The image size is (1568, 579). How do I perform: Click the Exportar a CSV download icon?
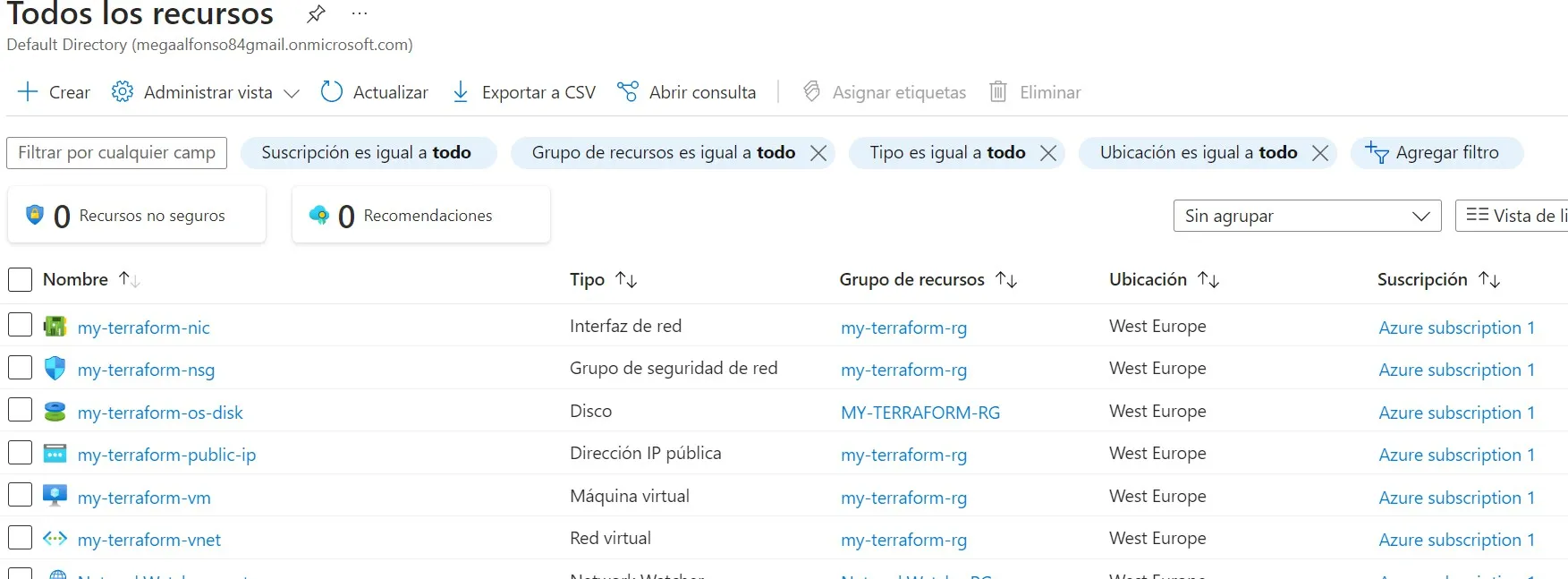pyautogui.click(x=461, y=92)
